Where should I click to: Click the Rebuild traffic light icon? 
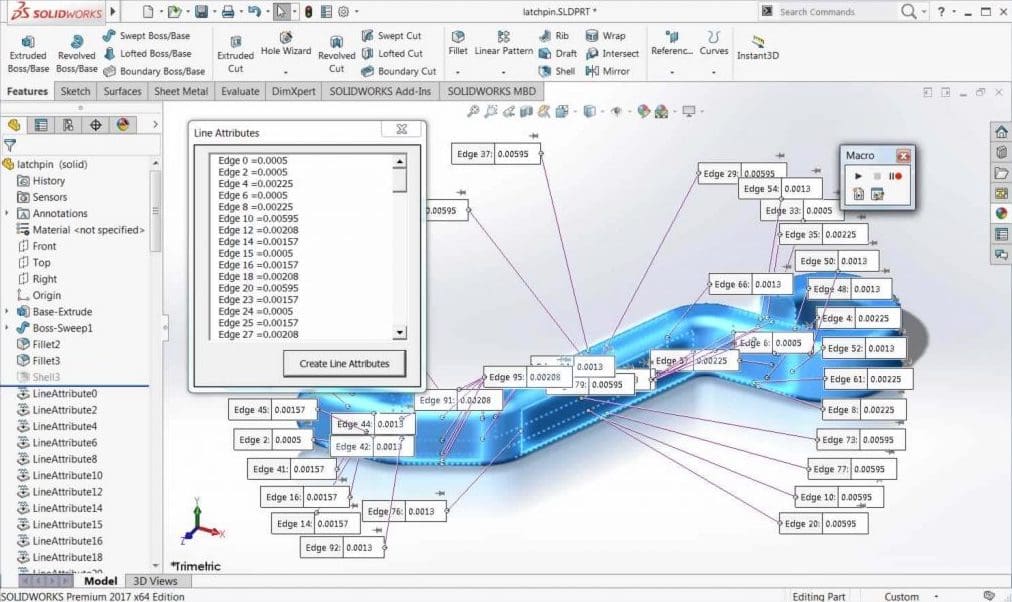click(x=308, y=12)
